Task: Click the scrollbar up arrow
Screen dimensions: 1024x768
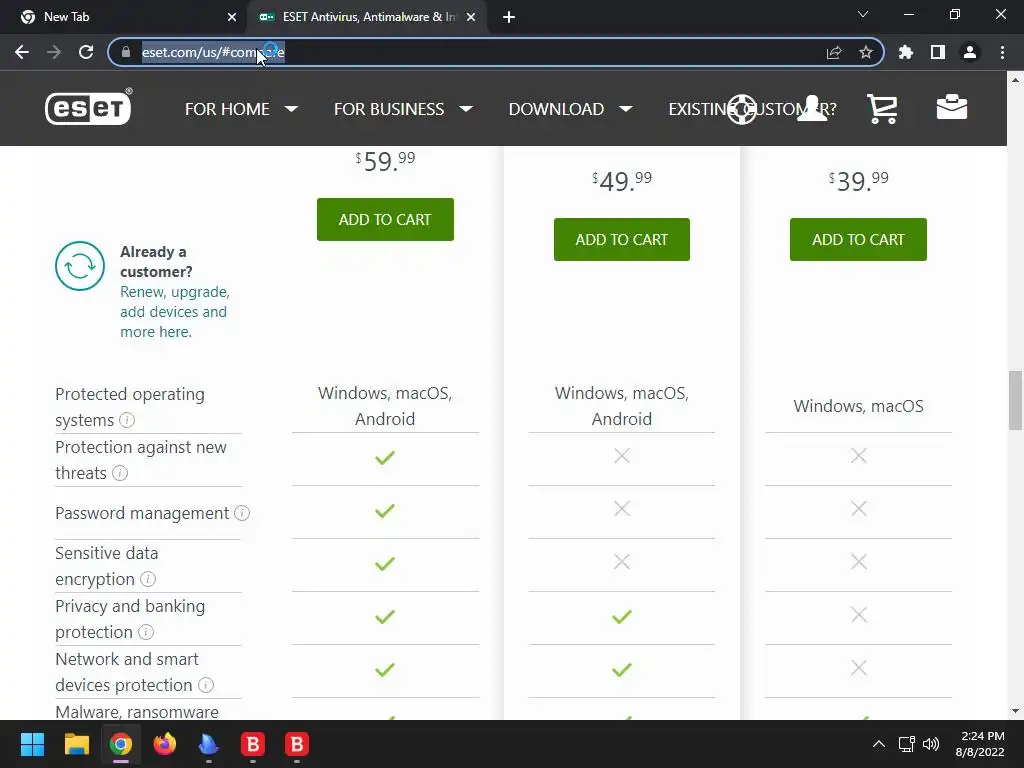Action: coord(1015,80)
